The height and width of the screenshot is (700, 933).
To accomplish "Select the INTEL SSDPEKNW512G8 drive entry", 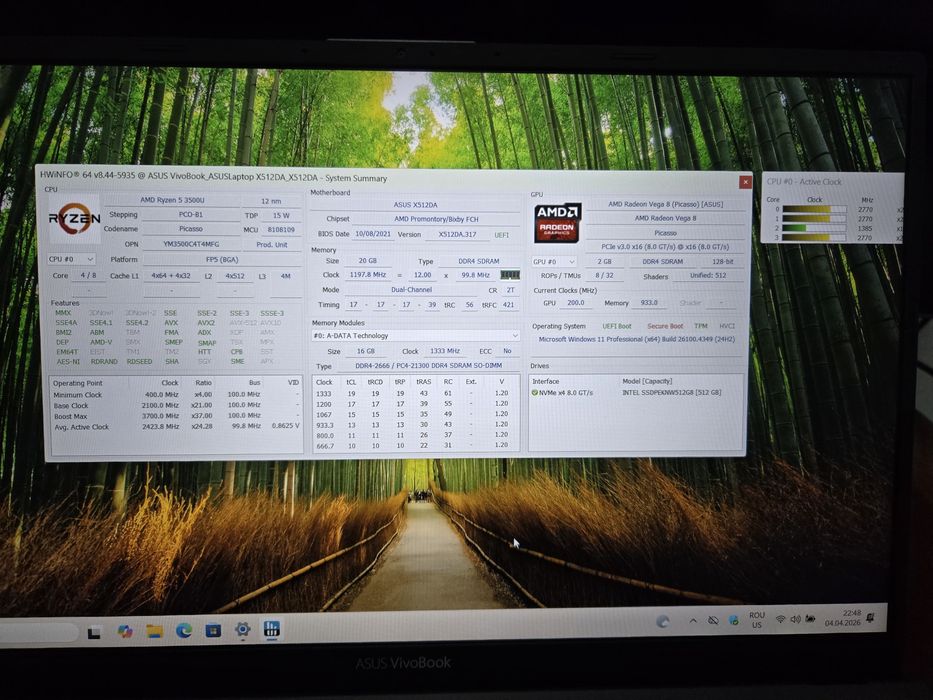I will pyautogui.click(x=672, y=393).
